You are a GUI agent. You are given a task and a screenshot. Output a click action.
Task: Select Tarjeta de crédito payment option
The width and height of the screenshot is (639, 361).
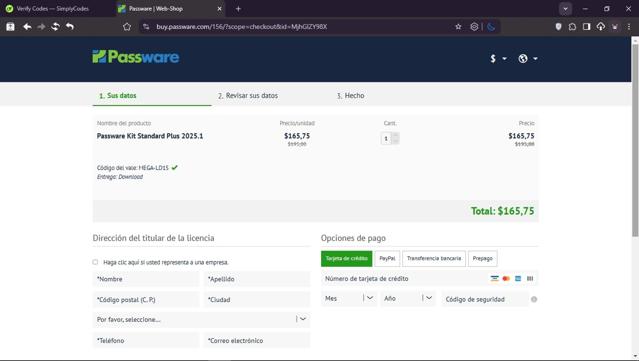346,258
